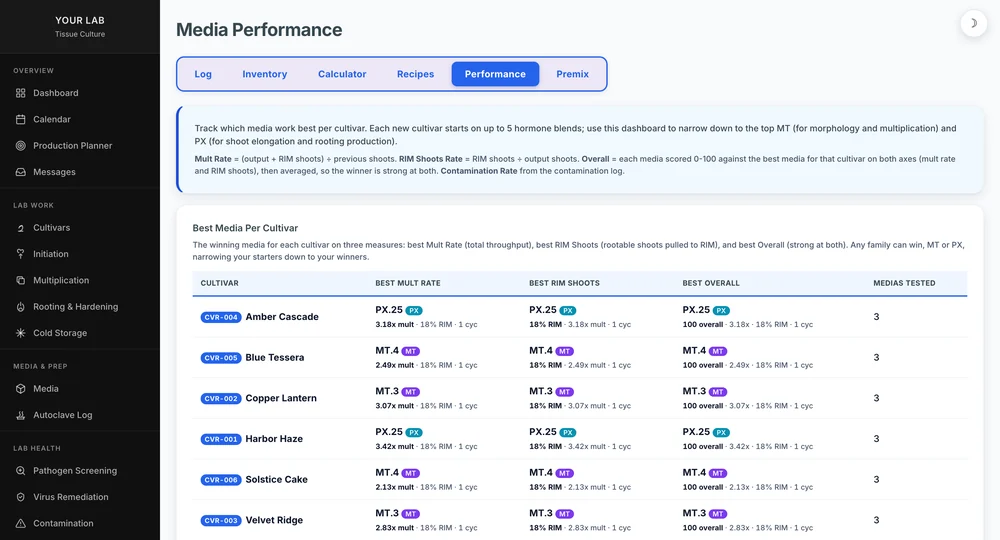1000x540 pixels.
Task: Click the Autoclave Log icon
Action: (x=20, y=415)
